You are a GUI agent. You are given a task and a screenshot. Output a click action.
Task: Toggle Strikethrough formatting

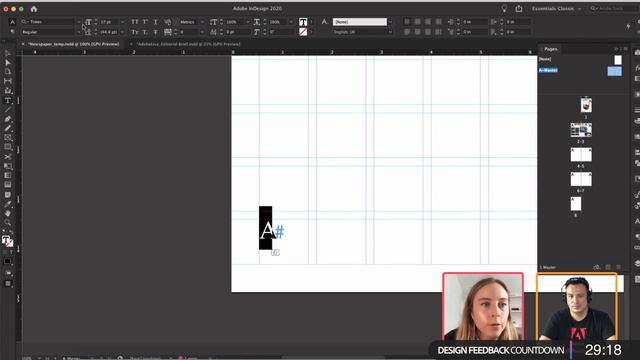click(156, 32)
